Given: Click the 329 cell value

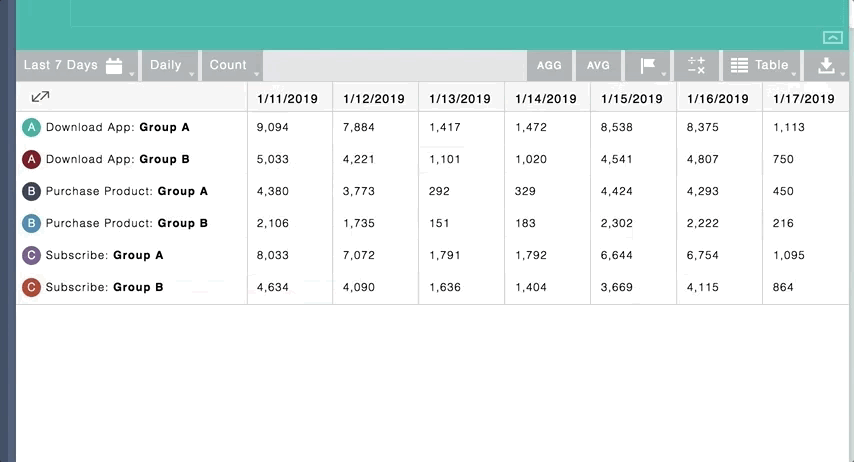Looking at the screenshot, I should coord(525,191).
